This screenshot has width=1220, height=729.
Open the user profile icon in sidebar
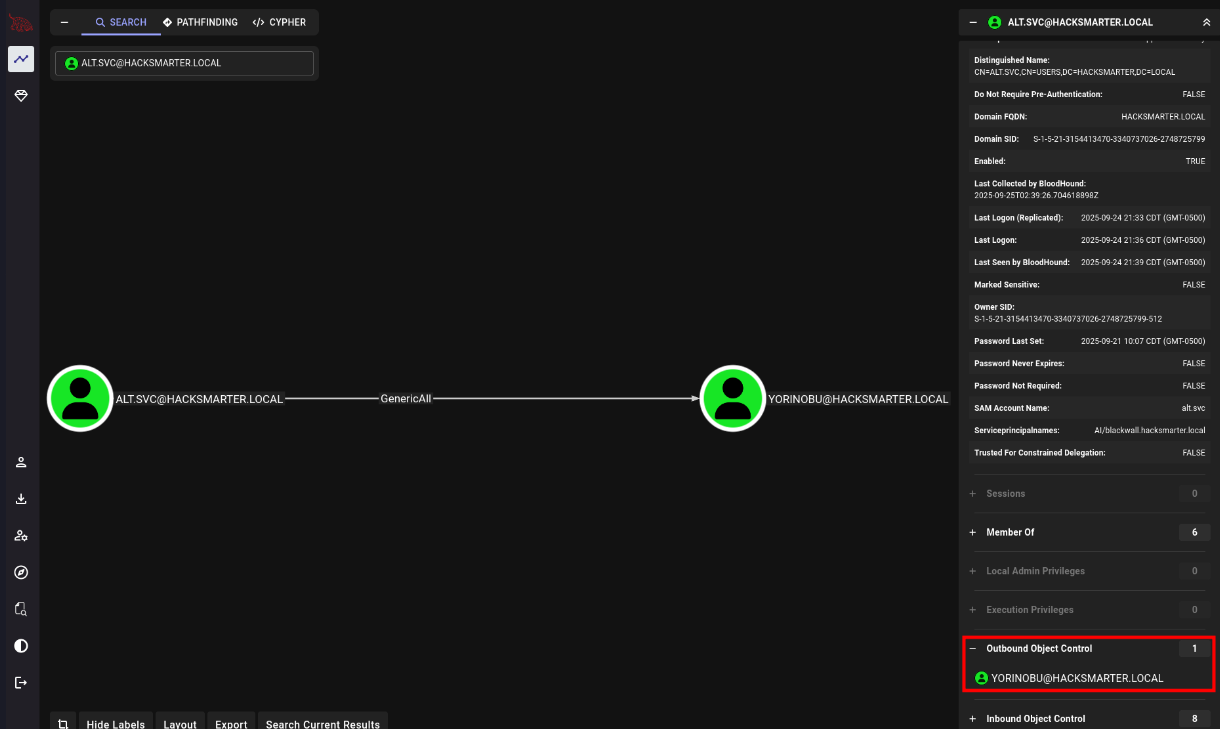(x=21, y=462)
